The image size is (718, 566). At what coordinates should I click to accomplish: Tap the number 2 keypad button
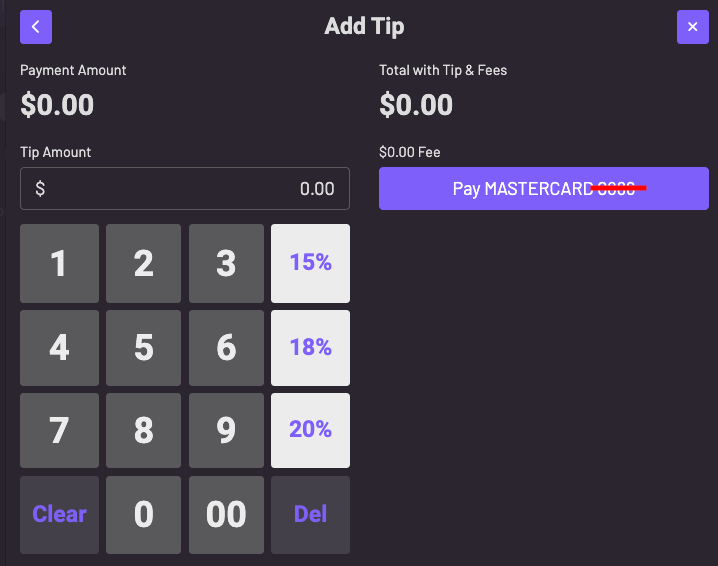(x=143, y=263)
